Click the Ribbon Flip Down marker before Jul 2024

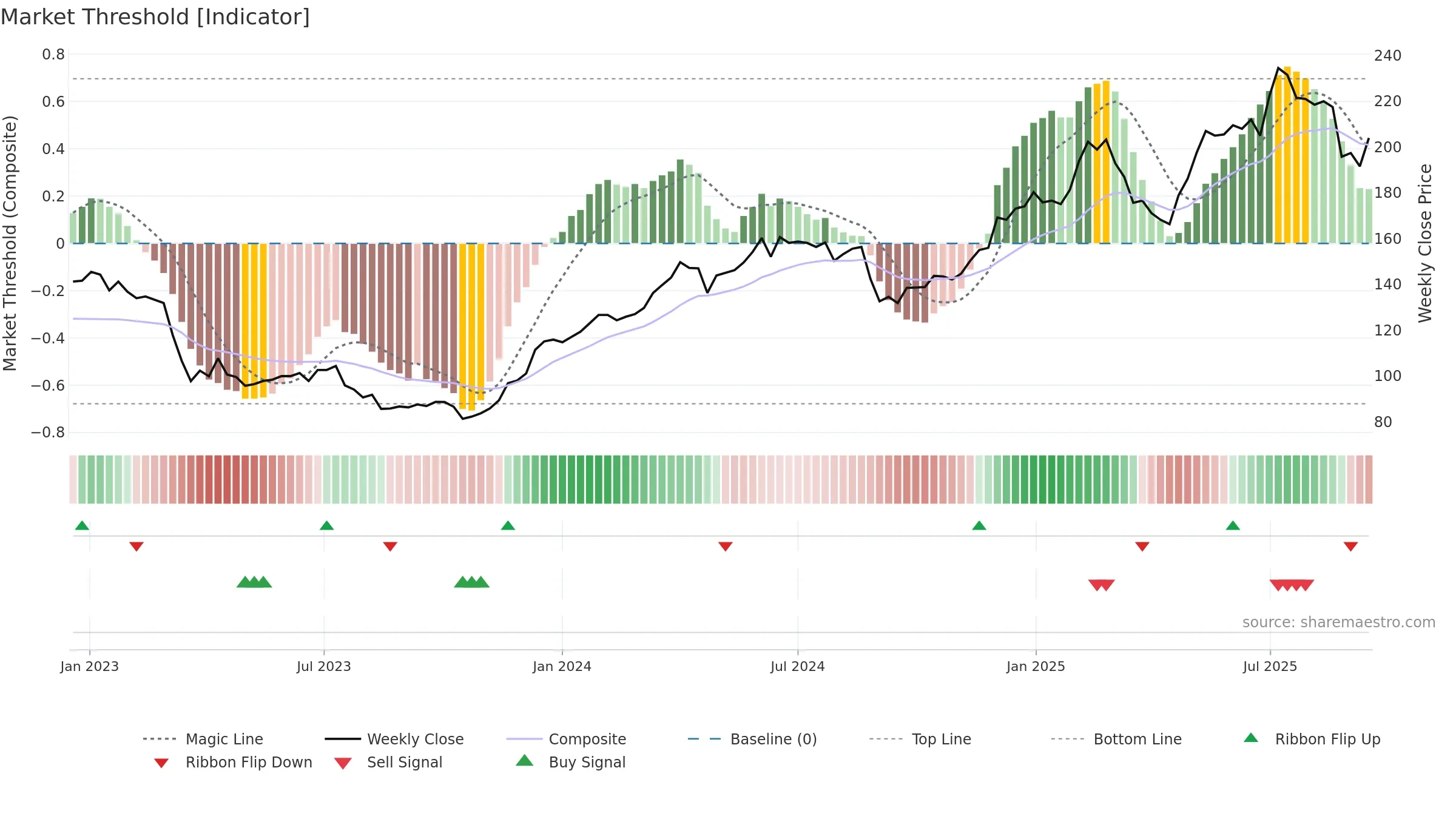click(x=726, y=547)
